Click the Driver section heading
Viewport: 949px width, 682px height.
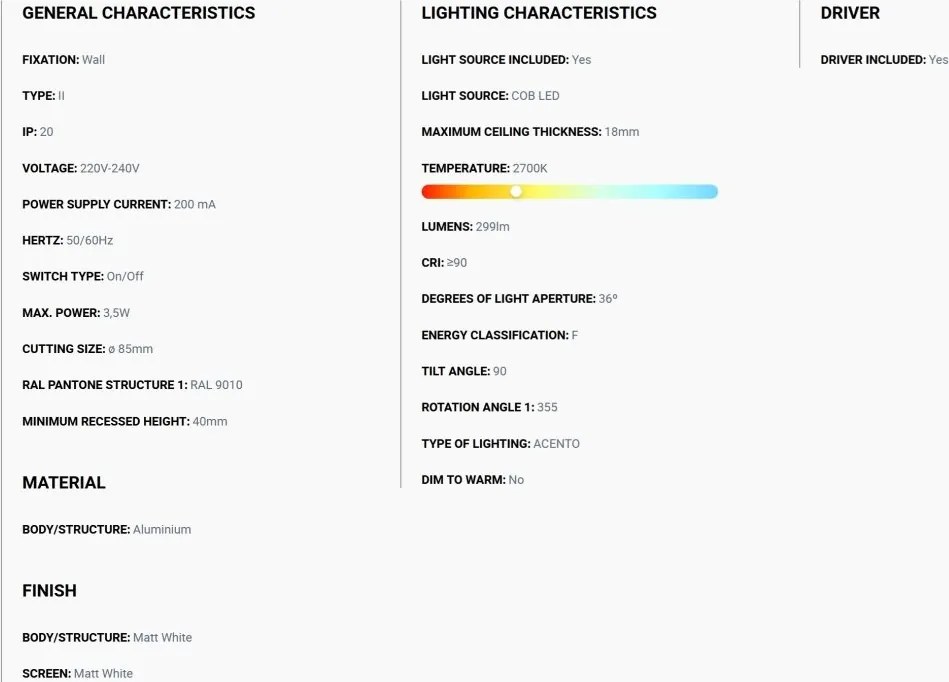[850, 13]
